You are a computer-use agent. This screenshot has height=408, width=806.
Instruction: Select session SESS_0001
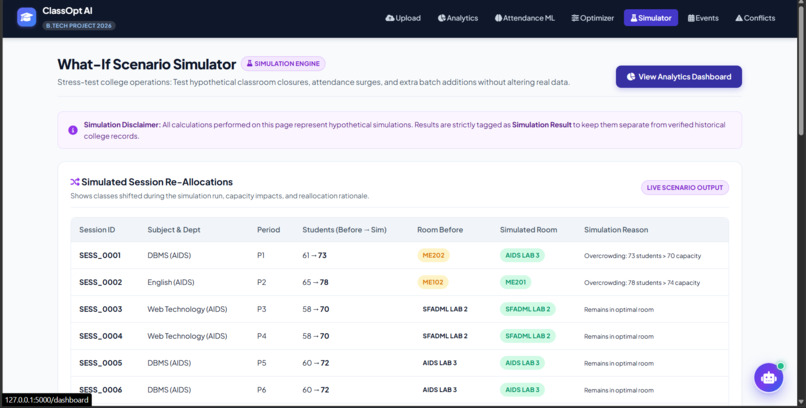[x=100, y=255]
